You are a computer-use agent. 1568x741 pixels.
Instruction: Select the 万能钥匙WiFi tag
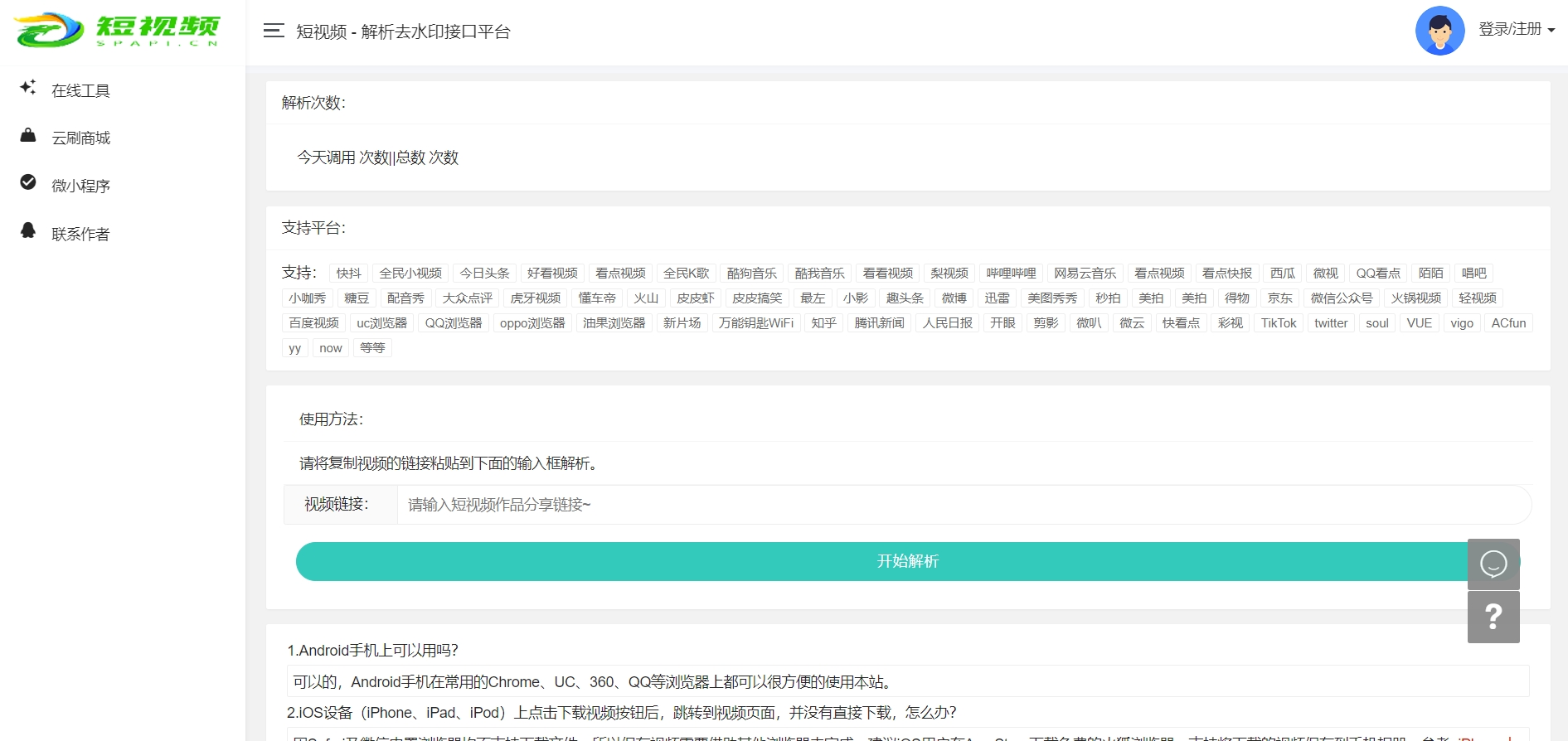click(756, 323)
